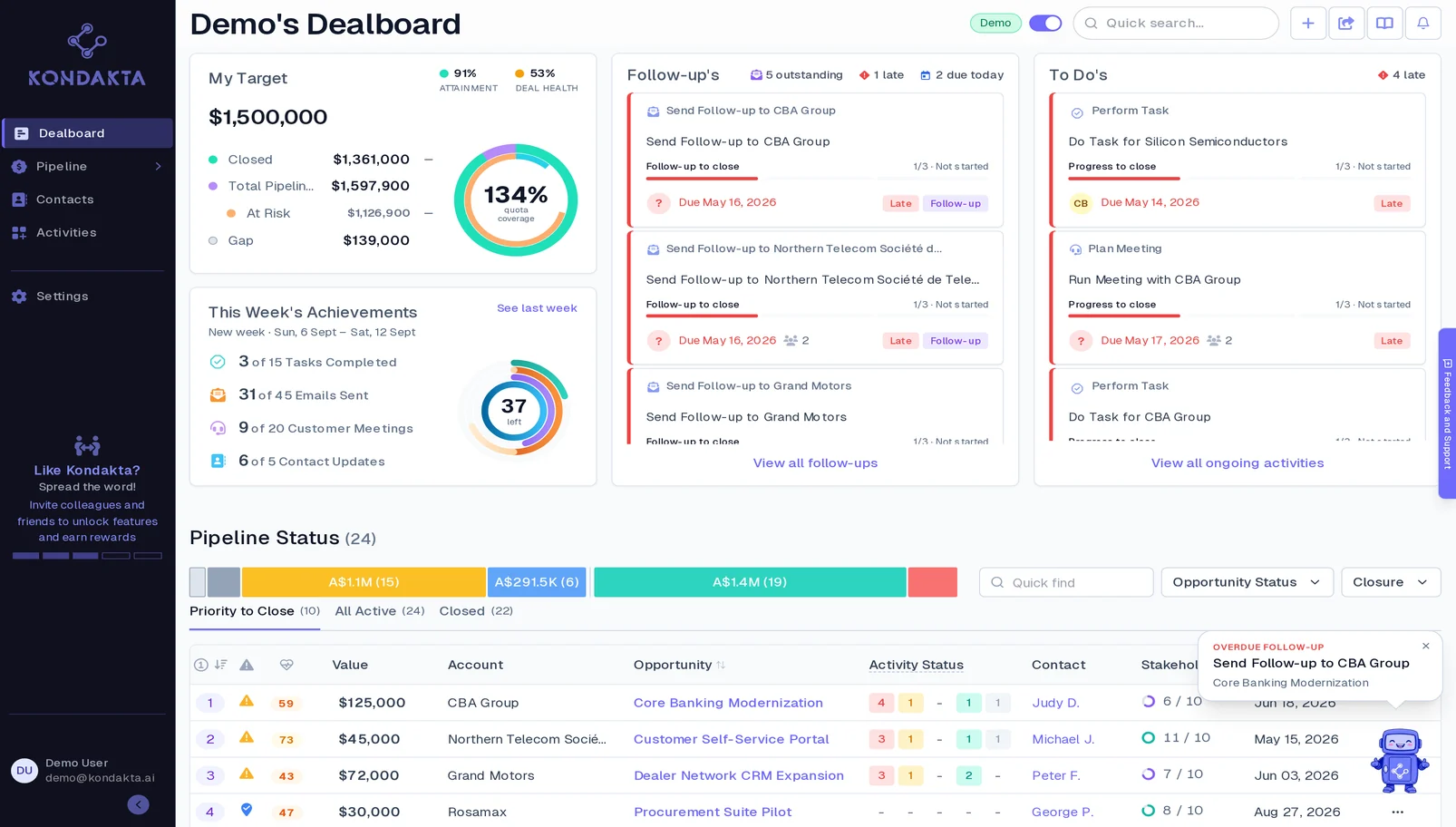The width and height of the screenshot is (1456, 827).
Task: Sort by the Opportunity column arrows
Action: coord(721,665)
